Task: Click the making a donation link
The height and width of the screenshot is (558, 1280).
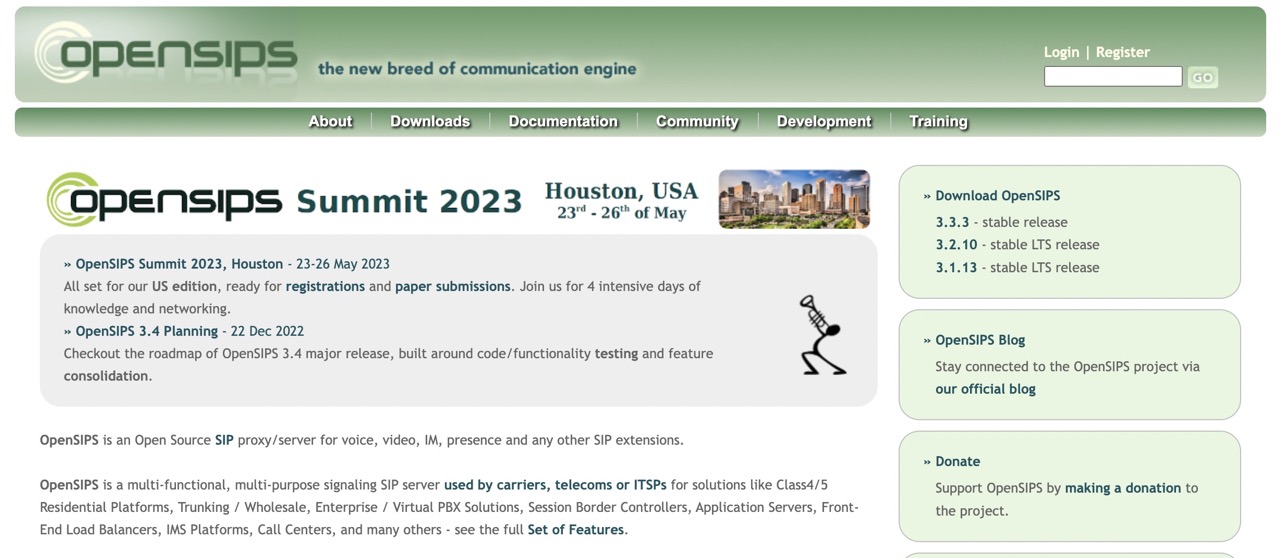Action: point(1123,488)
